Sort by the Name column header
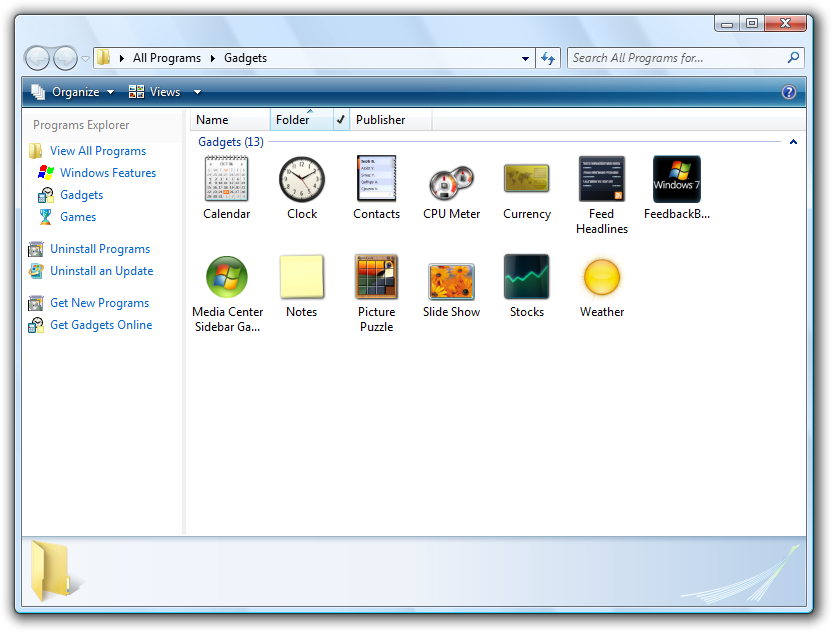 pos(229,120)
